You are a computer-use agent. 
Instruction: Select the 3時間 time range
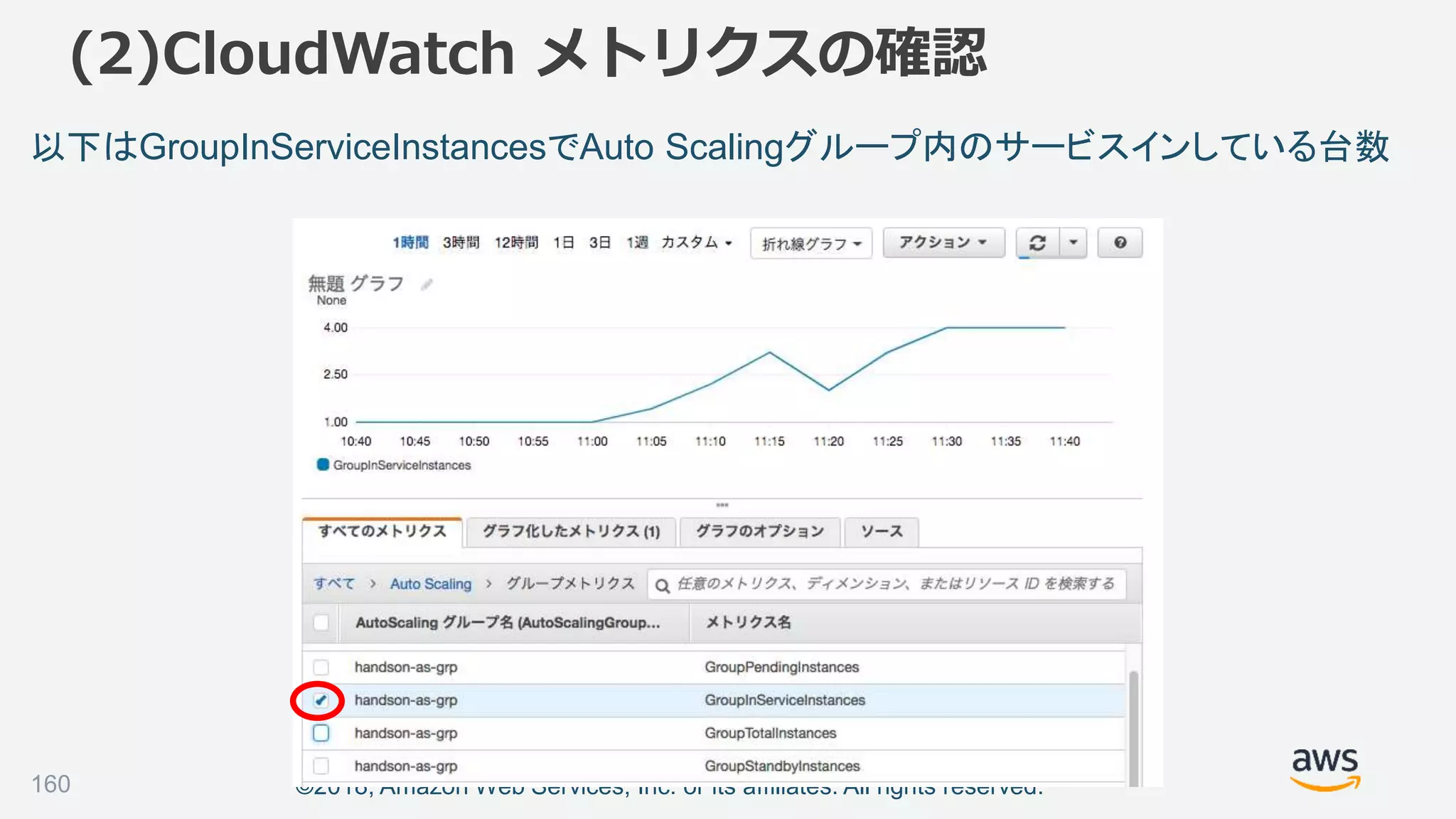[x=461, y=242]
